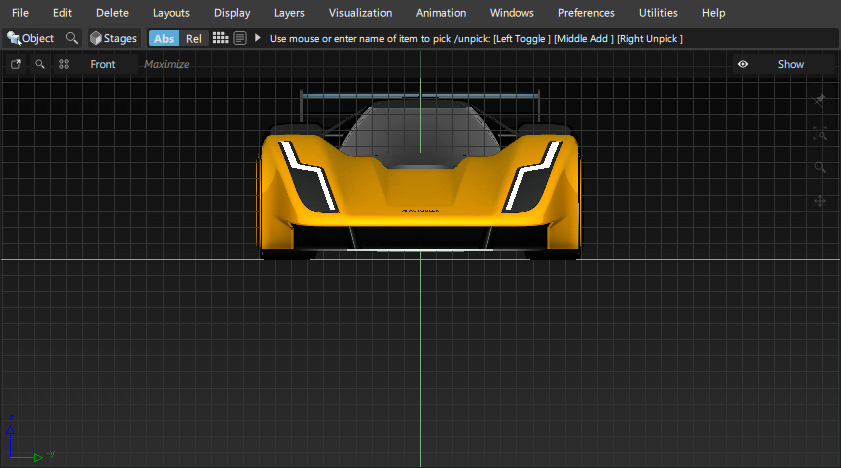Image resolution: width=841 pixels, height=468 pixels.
Task: Click the look-at zoom-to-fit viewport icon
Action: pos(820,133)
